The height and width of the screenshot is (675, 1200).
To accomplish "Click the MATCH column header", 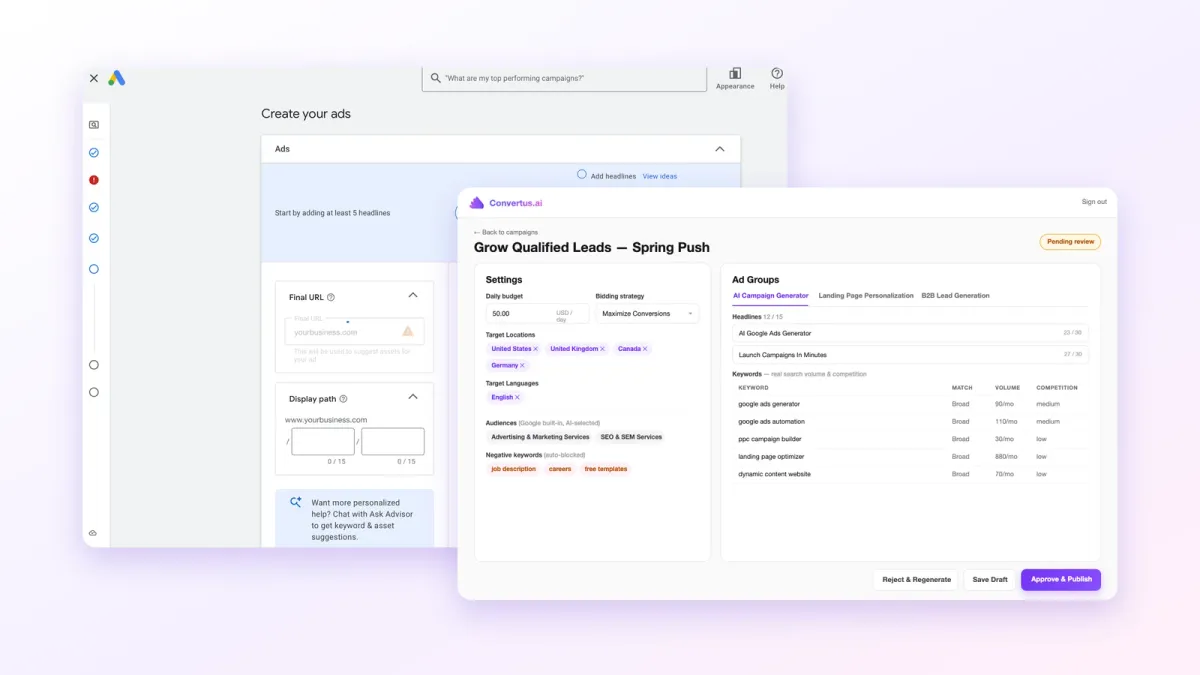I will 962,388.
